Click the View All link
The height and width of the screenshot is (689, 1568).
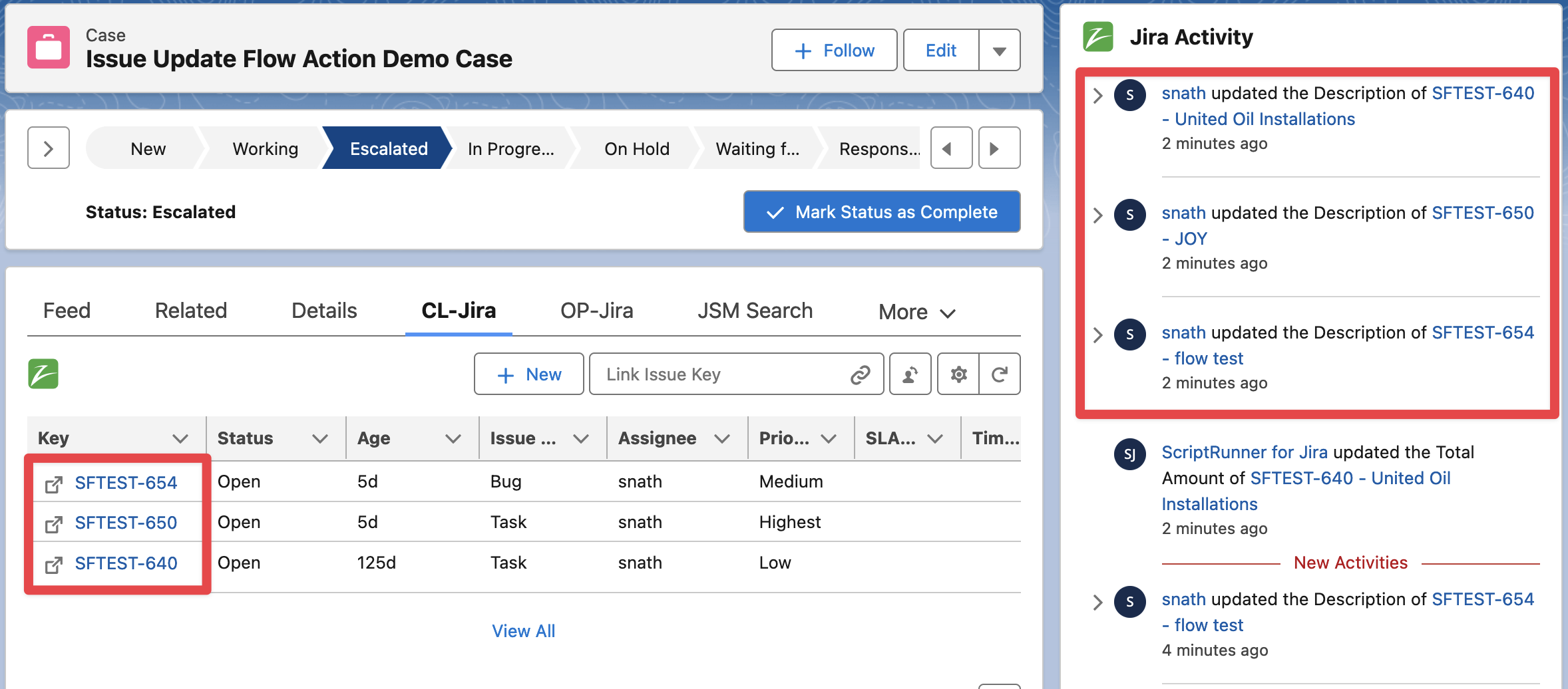(523, 631)
